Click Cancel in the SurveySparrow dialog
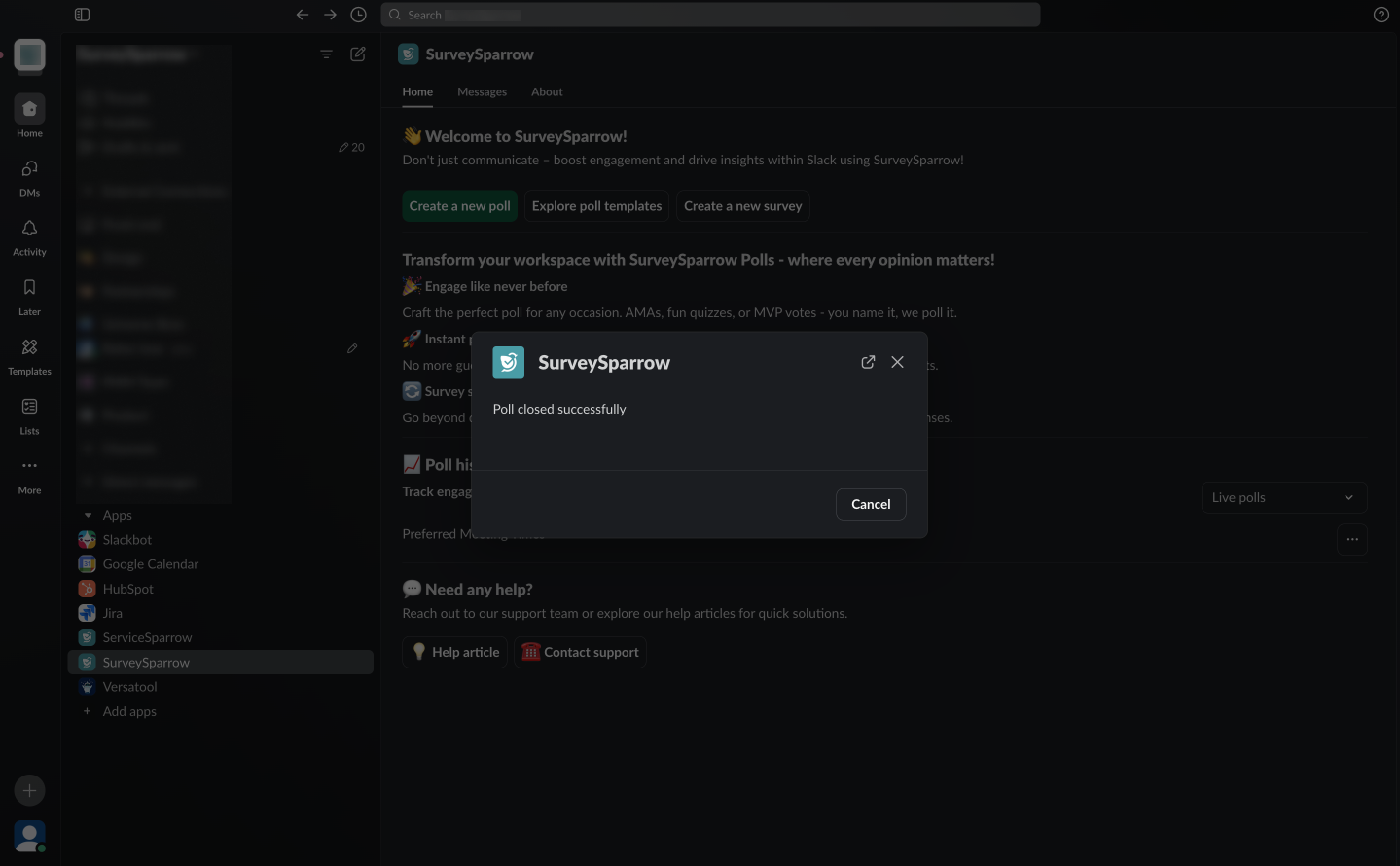 (870, 504)
